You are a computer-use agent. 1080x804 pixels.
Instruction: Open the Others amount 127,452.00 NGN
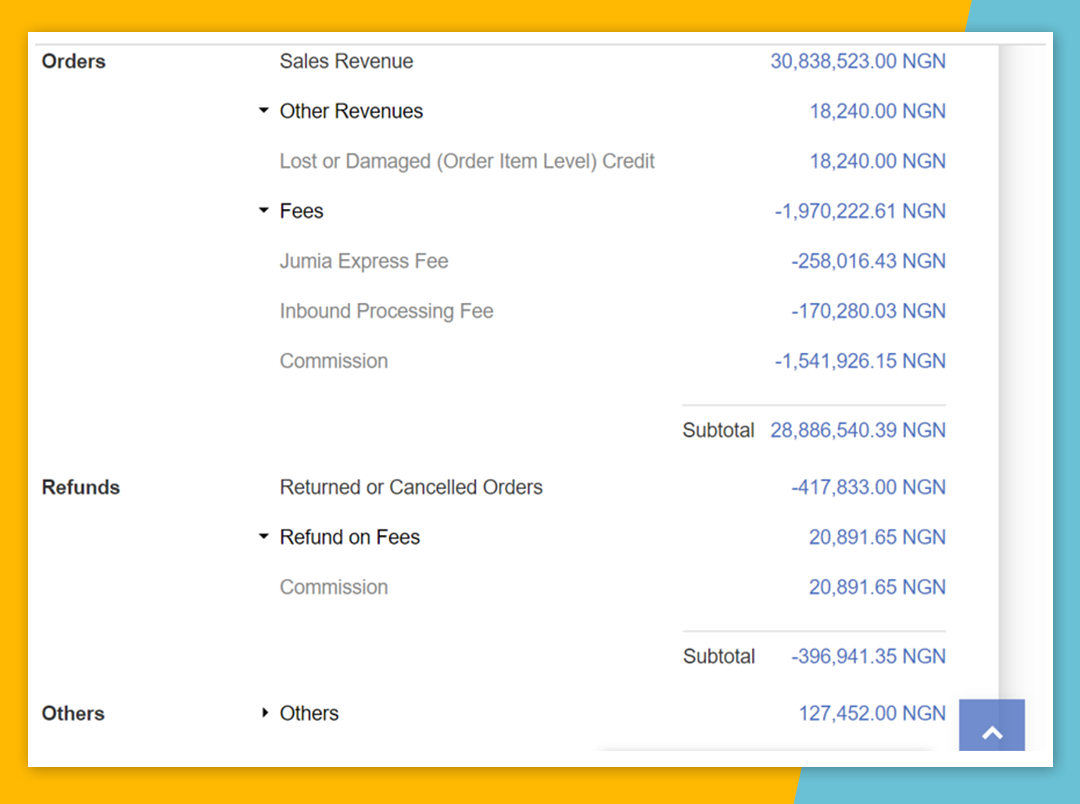pyautogui.click(x=871, y=713)
